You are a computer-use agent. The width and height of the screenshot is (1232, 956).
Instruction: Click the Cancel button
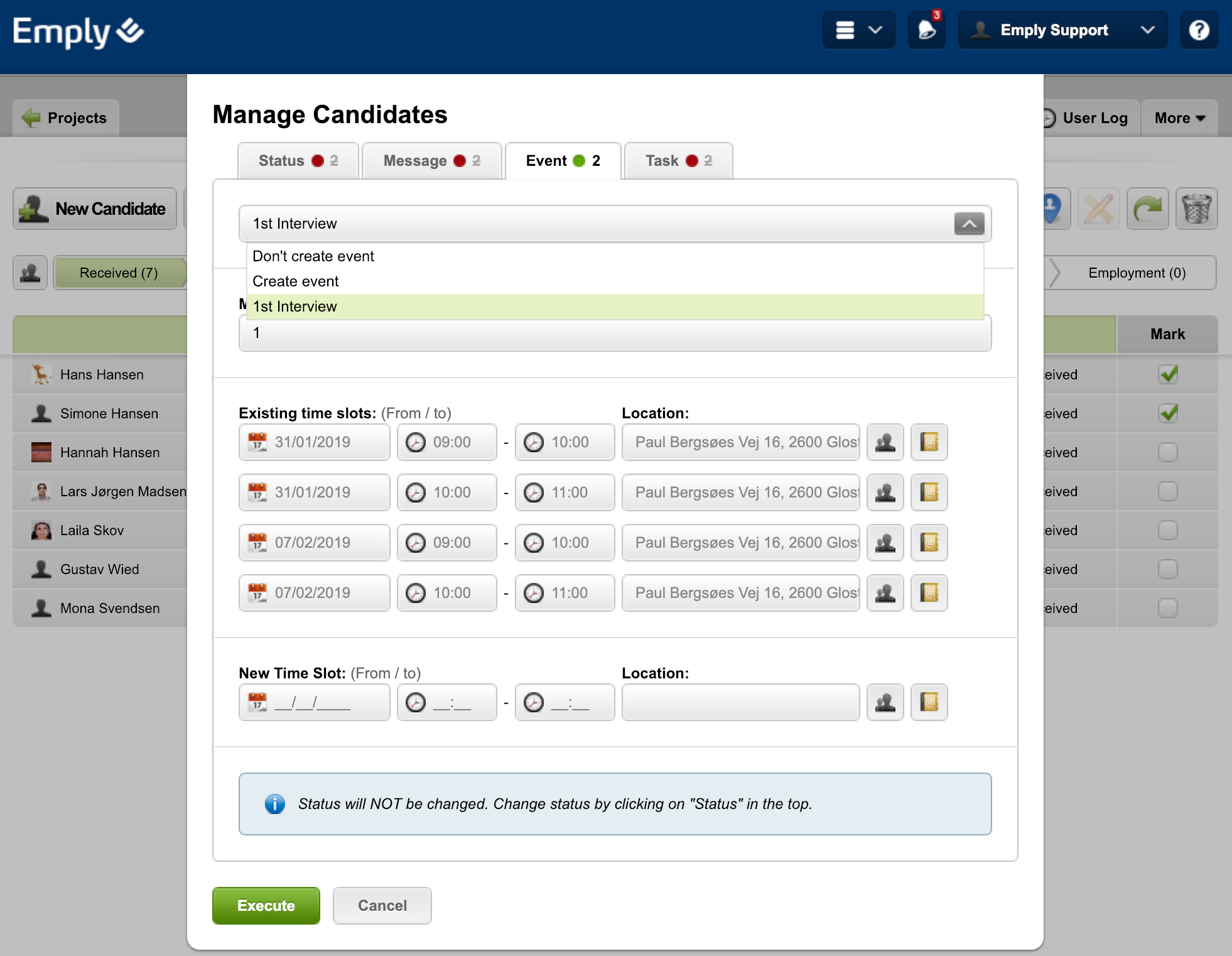point(382,906)
